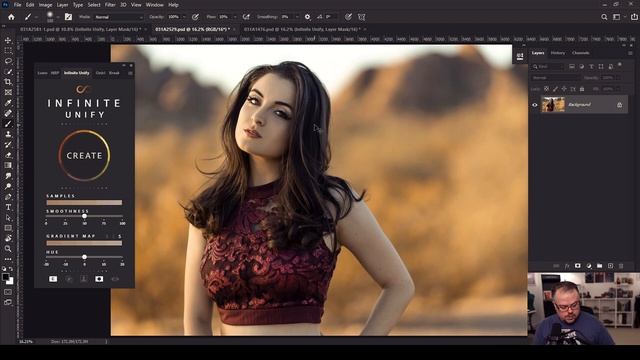Switch to the History tab

[x=558, y=53]
